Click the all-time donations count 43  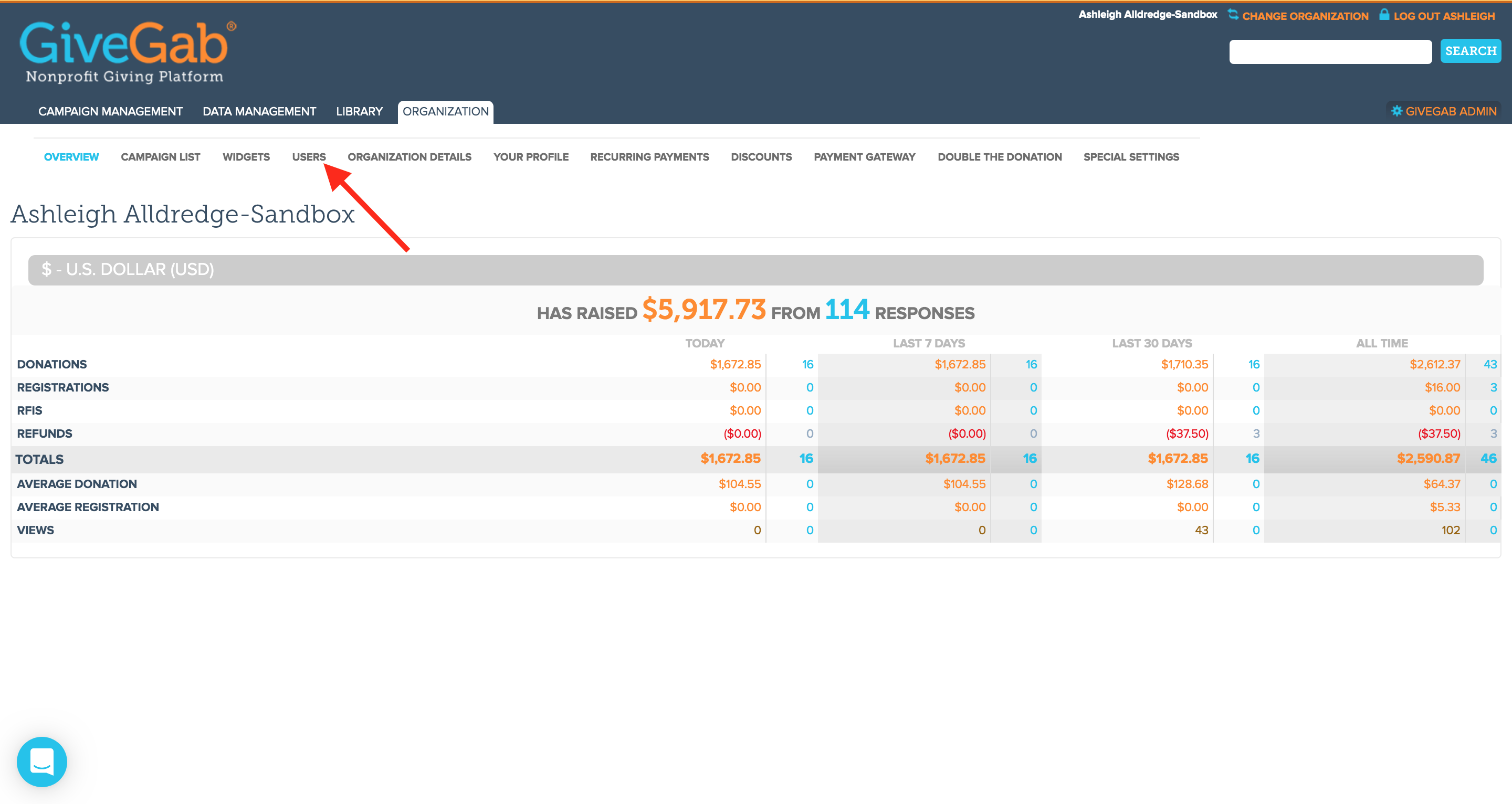click(x=1490, y=364)
